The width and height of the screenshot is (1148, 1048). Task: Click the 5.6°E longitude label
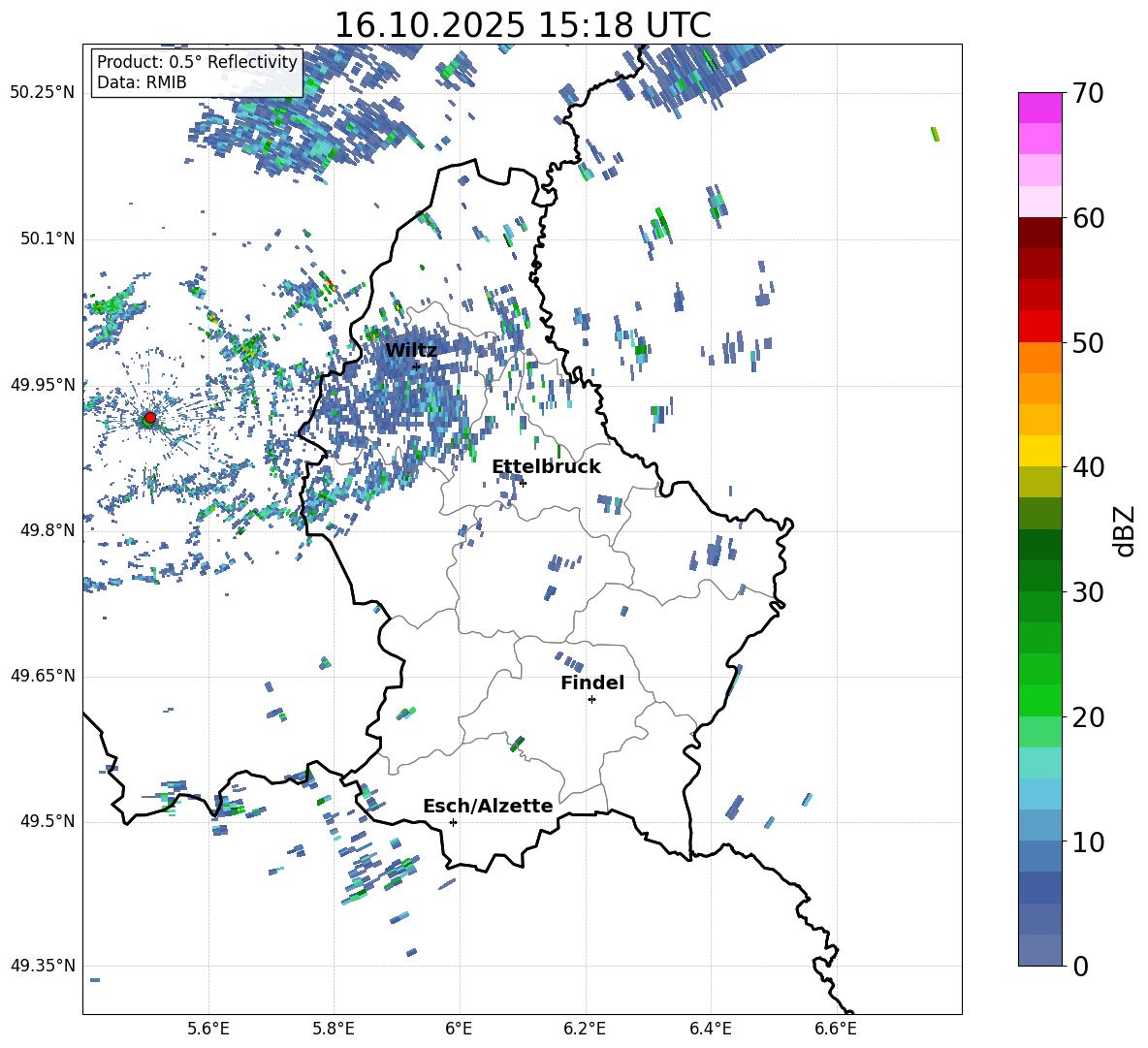(208, 1030)
